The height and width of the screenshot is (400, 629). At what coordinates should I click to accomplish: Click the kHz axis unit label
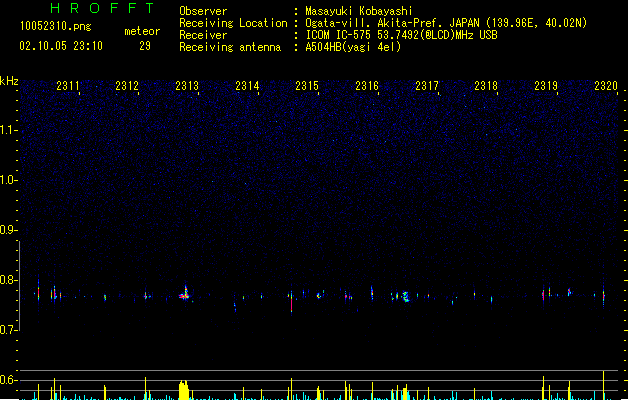click(x=9, y=81)
